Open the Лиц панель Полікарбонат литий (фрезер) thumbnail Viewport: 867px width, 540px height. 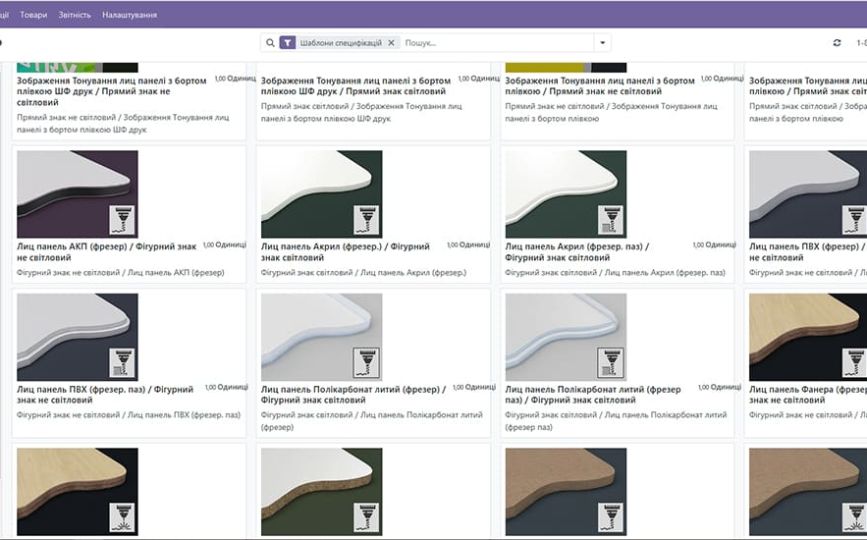click(x=321, y=337)
